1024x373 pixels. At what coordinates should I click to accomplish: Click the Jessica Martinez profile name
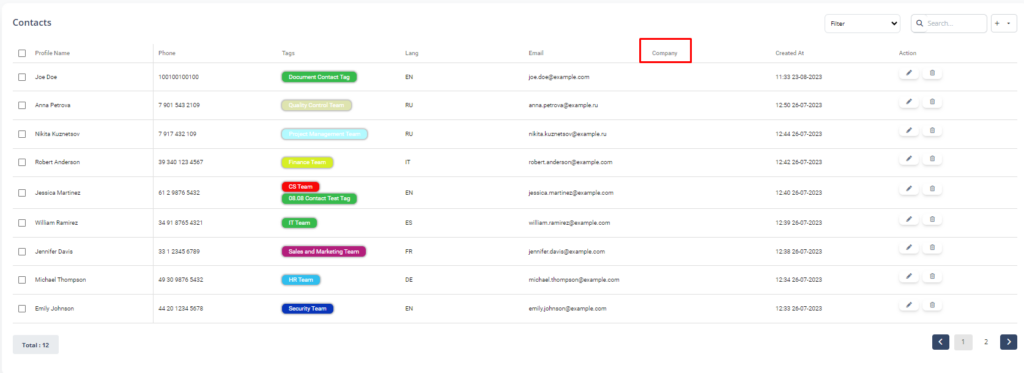[x=57, y=193]
